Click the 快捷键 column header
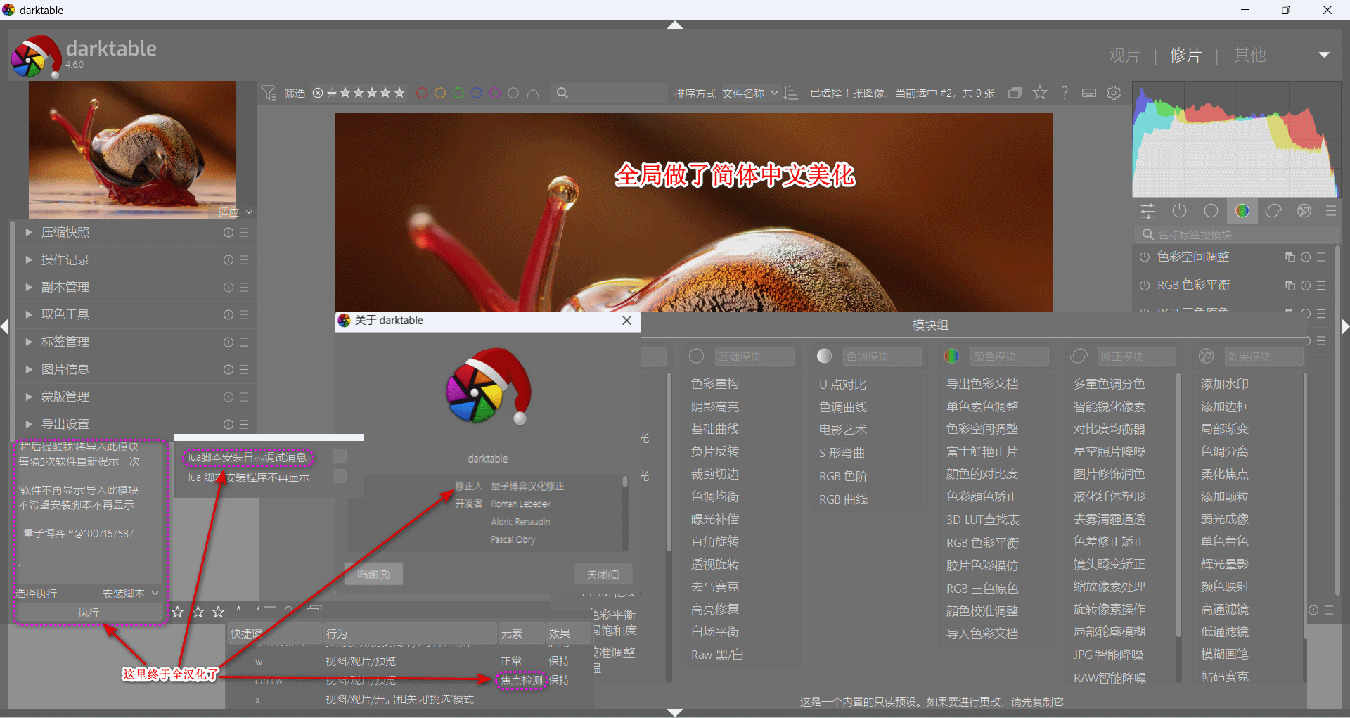The image size is (1350, 718). point(273,634)
